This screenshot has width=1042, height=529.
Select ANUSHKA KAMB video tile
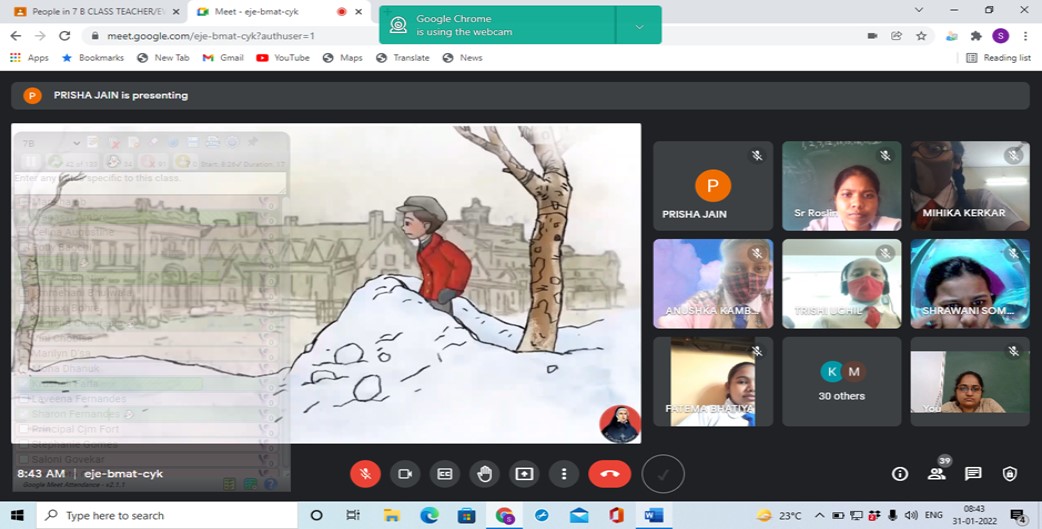[x=713, y=284]
